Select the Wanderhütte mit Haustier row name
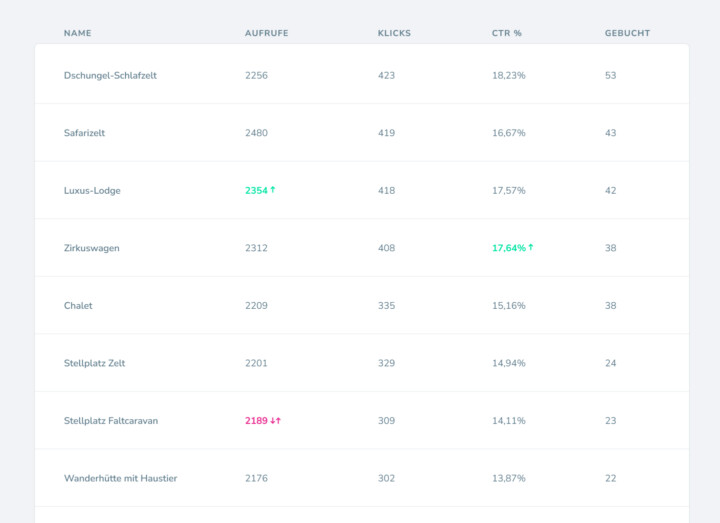This screenshot has width=720, height=523. tap(121, 478)
